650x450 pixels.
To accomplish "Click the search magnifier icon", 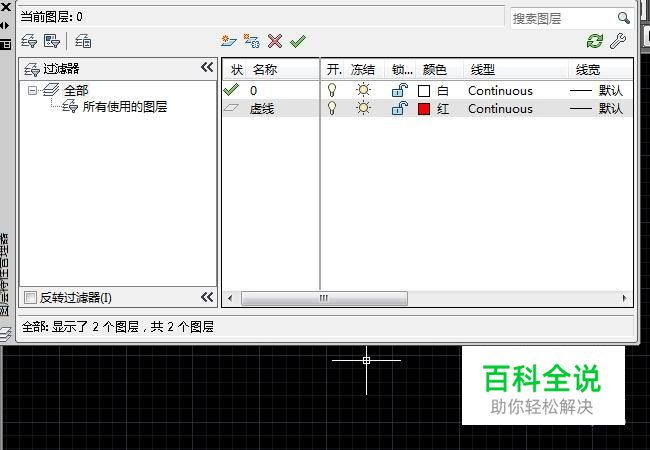I will point(623,18).
